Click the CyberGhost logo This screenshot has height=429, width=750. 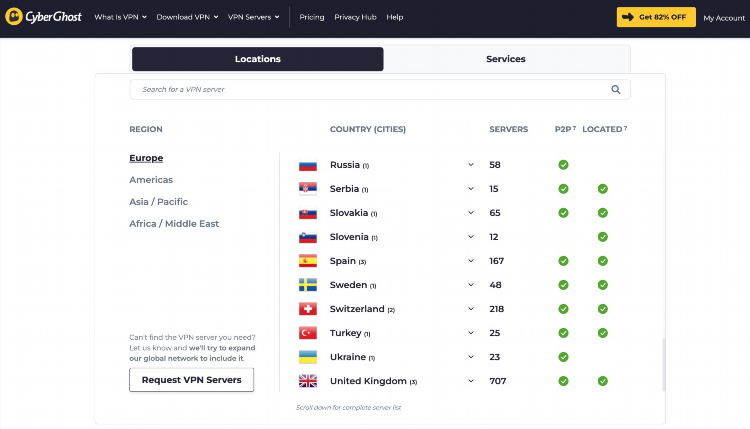point(43,17)
